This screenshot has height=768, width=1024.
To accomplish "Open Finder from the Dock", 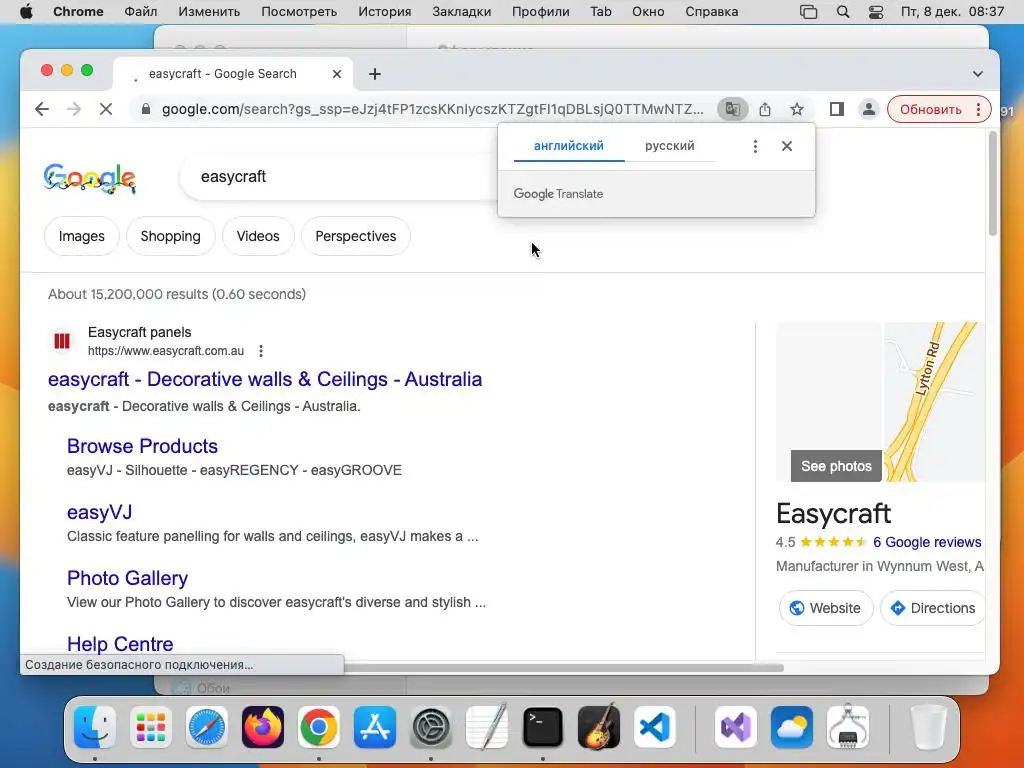I will point(95,727).
